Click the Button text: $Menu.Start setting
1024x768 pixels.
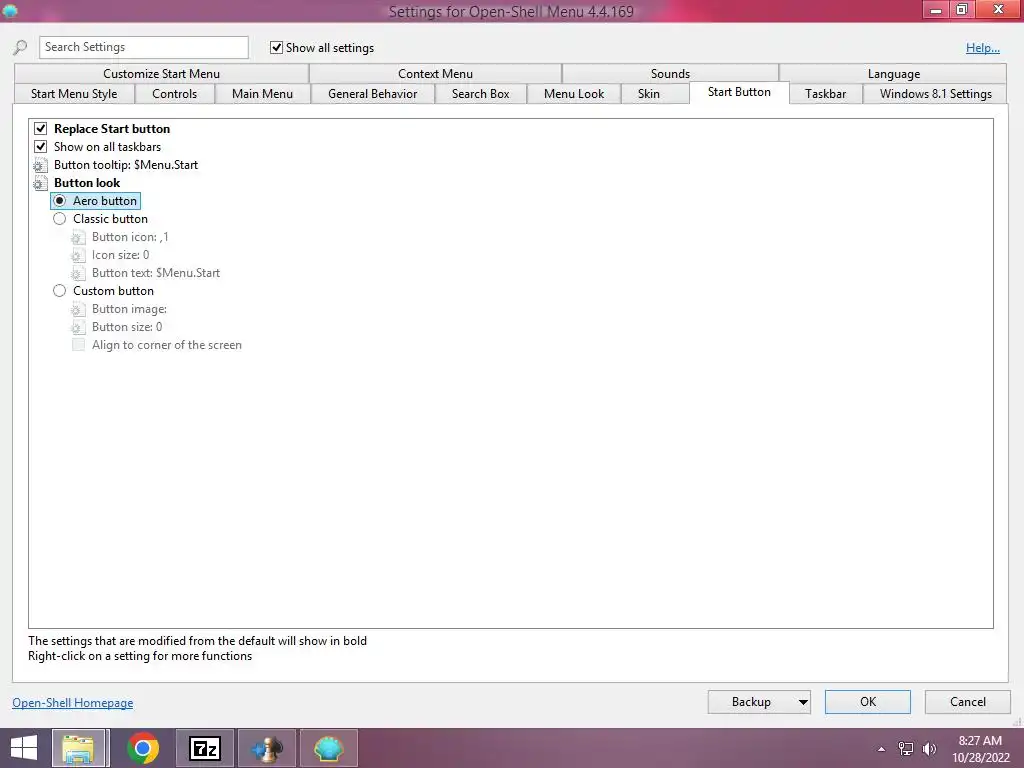coord(155,273)
